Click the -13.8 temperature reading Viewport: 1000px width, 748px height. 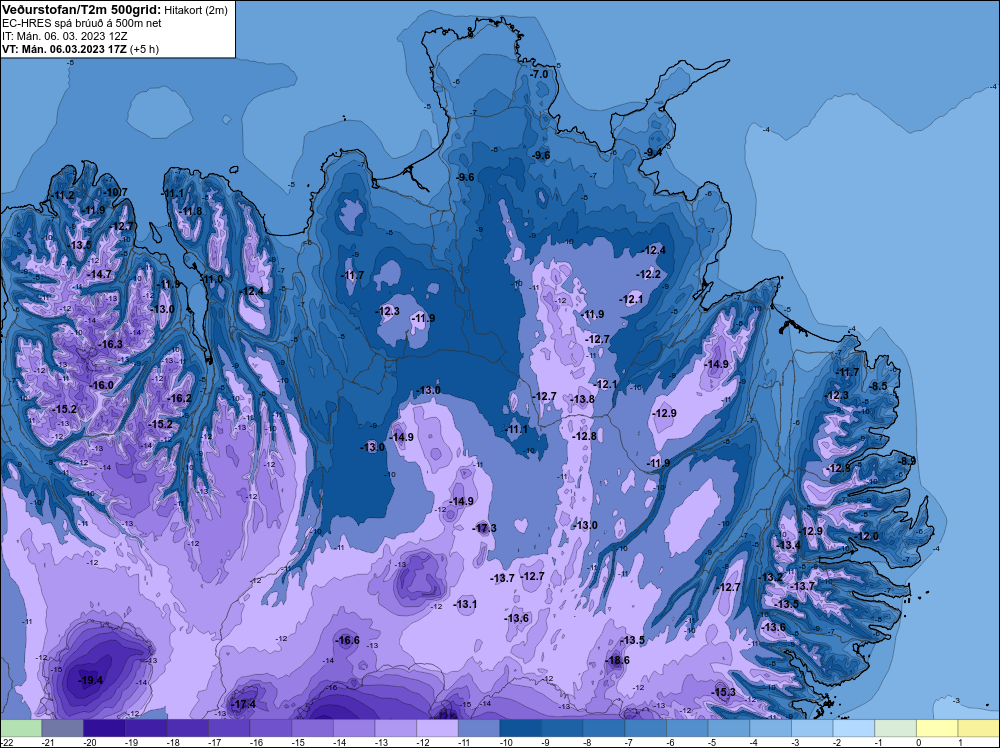coord(582,400)
